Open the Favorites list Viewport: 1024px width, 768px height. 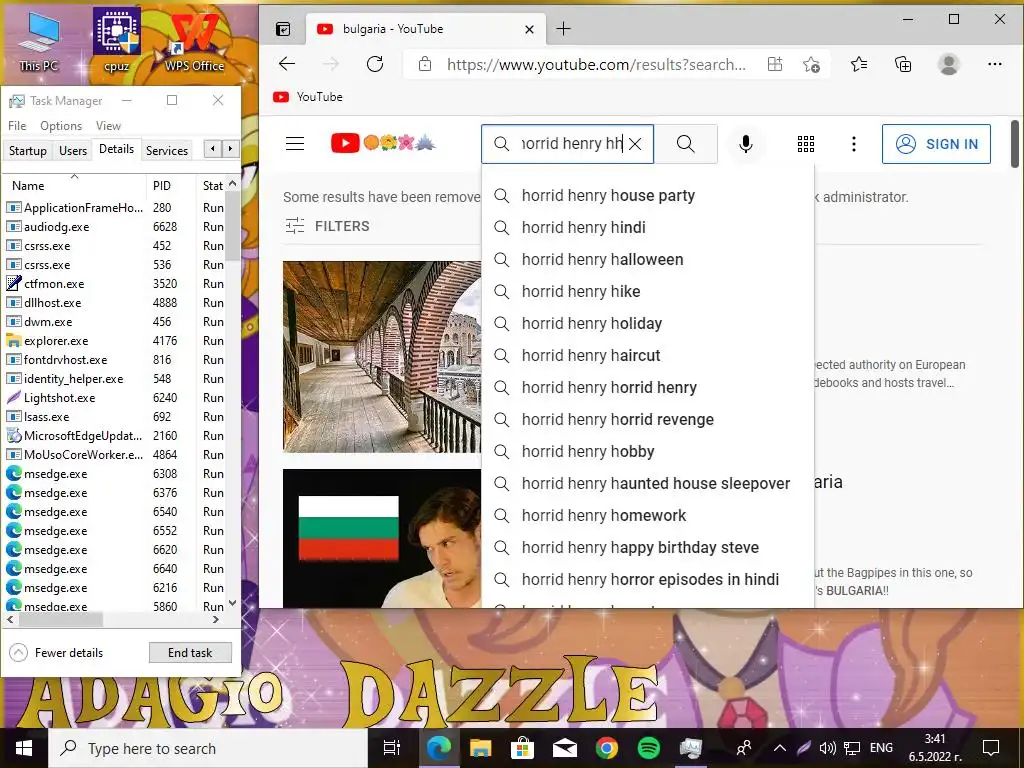click(x=859, y=64)
